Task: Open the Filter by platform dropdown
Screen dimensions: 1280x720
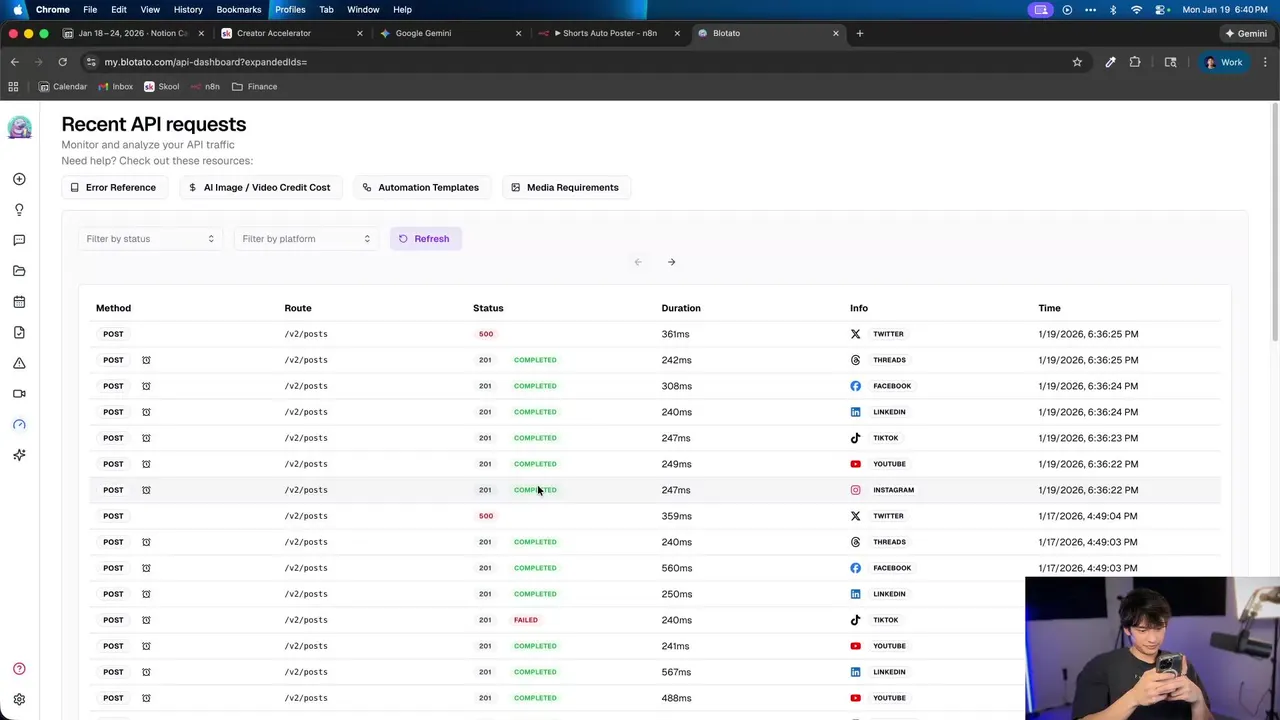Action: tap(306, 239)
